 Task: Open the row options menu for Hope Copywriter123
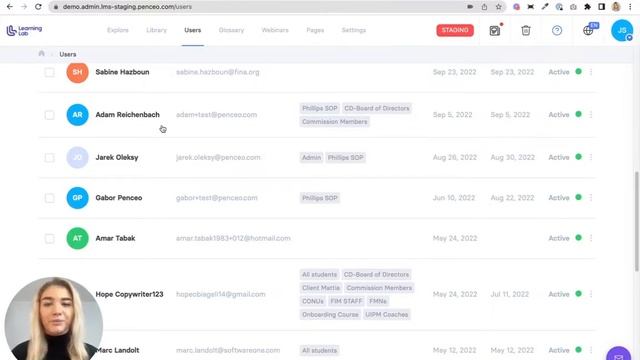coord(591,294)
